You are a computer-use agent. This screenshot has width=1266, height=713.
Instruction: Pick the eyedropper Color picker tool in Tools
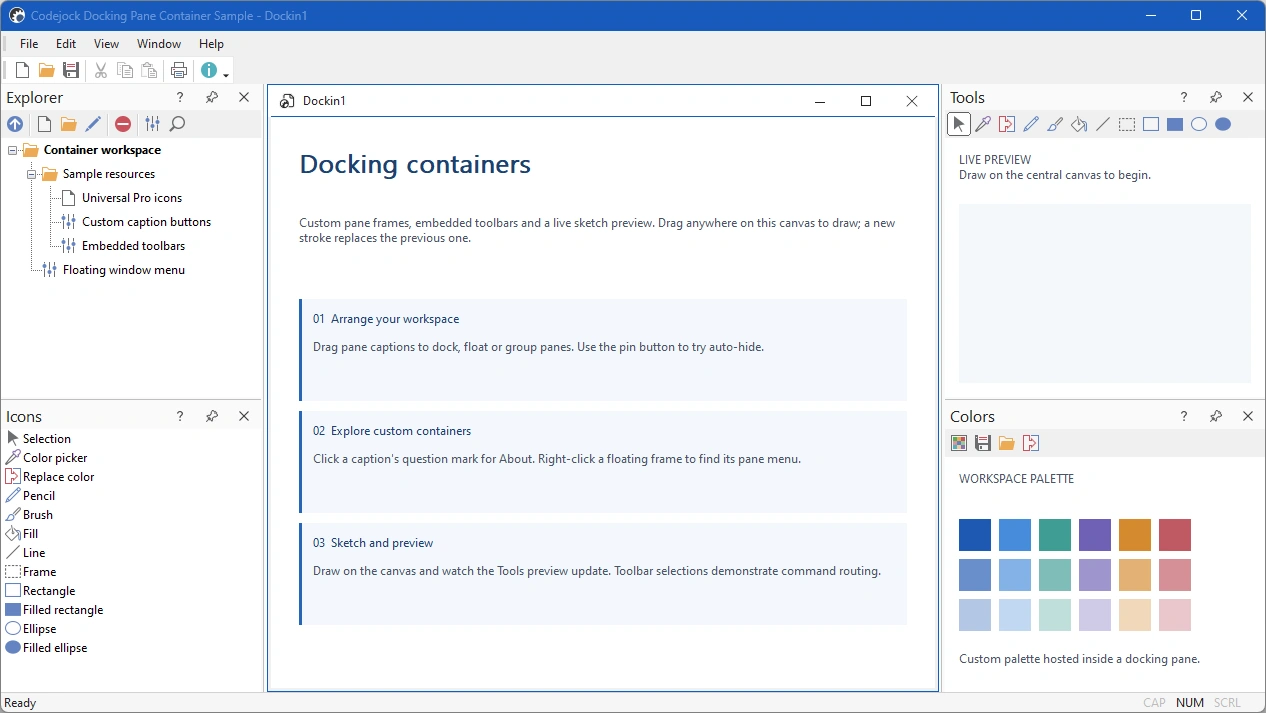tap(983, 124)
